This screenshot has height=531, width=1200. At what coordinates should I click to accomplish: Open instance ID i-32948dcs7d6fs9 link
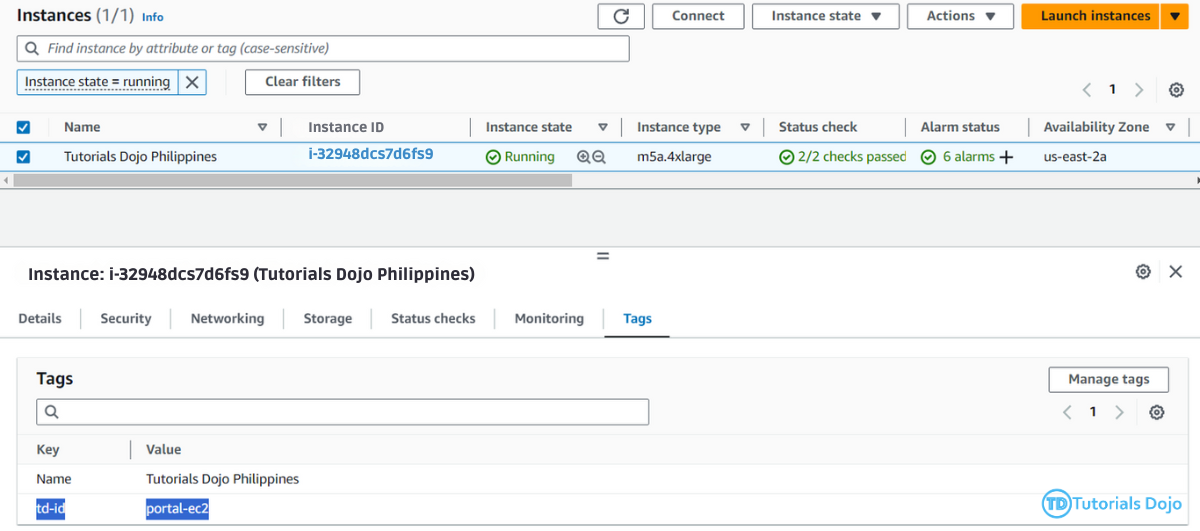(x=370, y=155)
